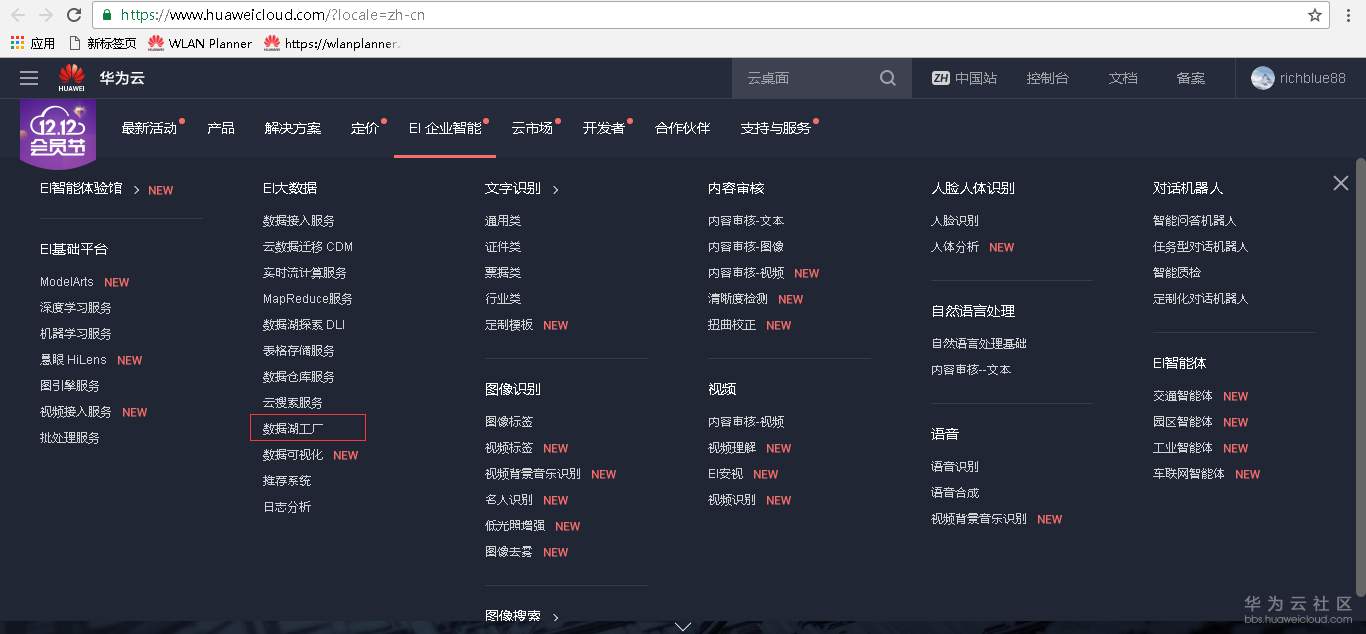Viewport: 1366px width, 634px height.
Task: Open the 图像标签 link
Action: click(x=509, y=422)
